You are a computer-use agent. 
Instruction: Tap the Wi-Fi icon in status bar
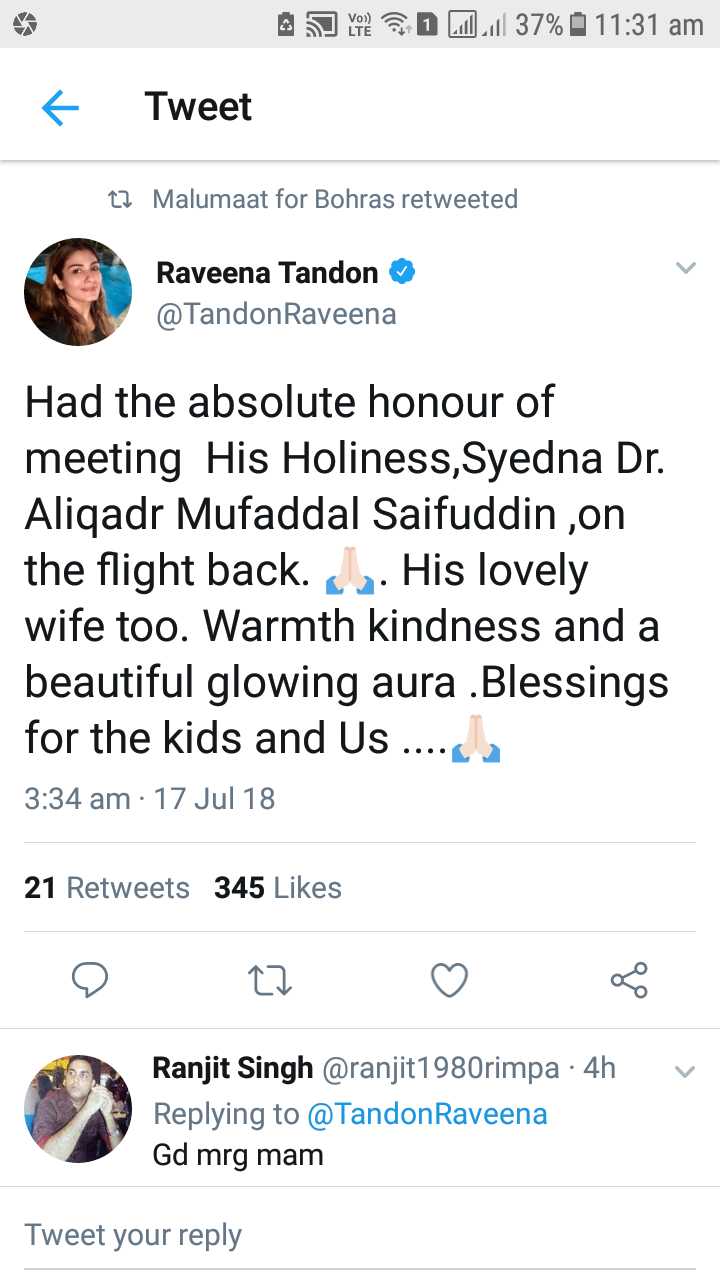pos(396,25)
